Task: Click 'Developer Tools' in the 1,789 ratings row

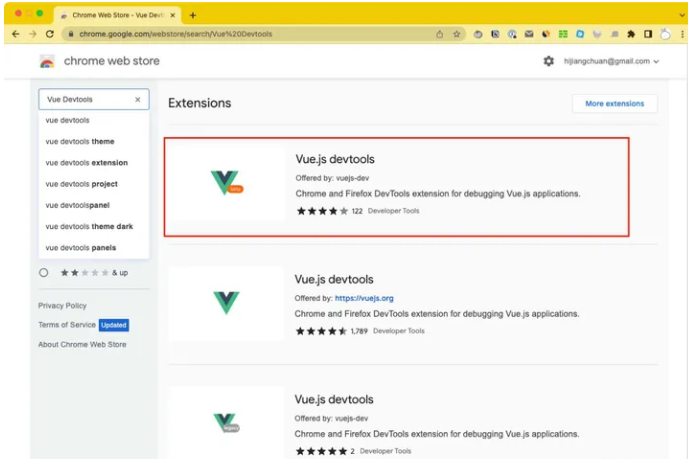Action: coord(399,331)
